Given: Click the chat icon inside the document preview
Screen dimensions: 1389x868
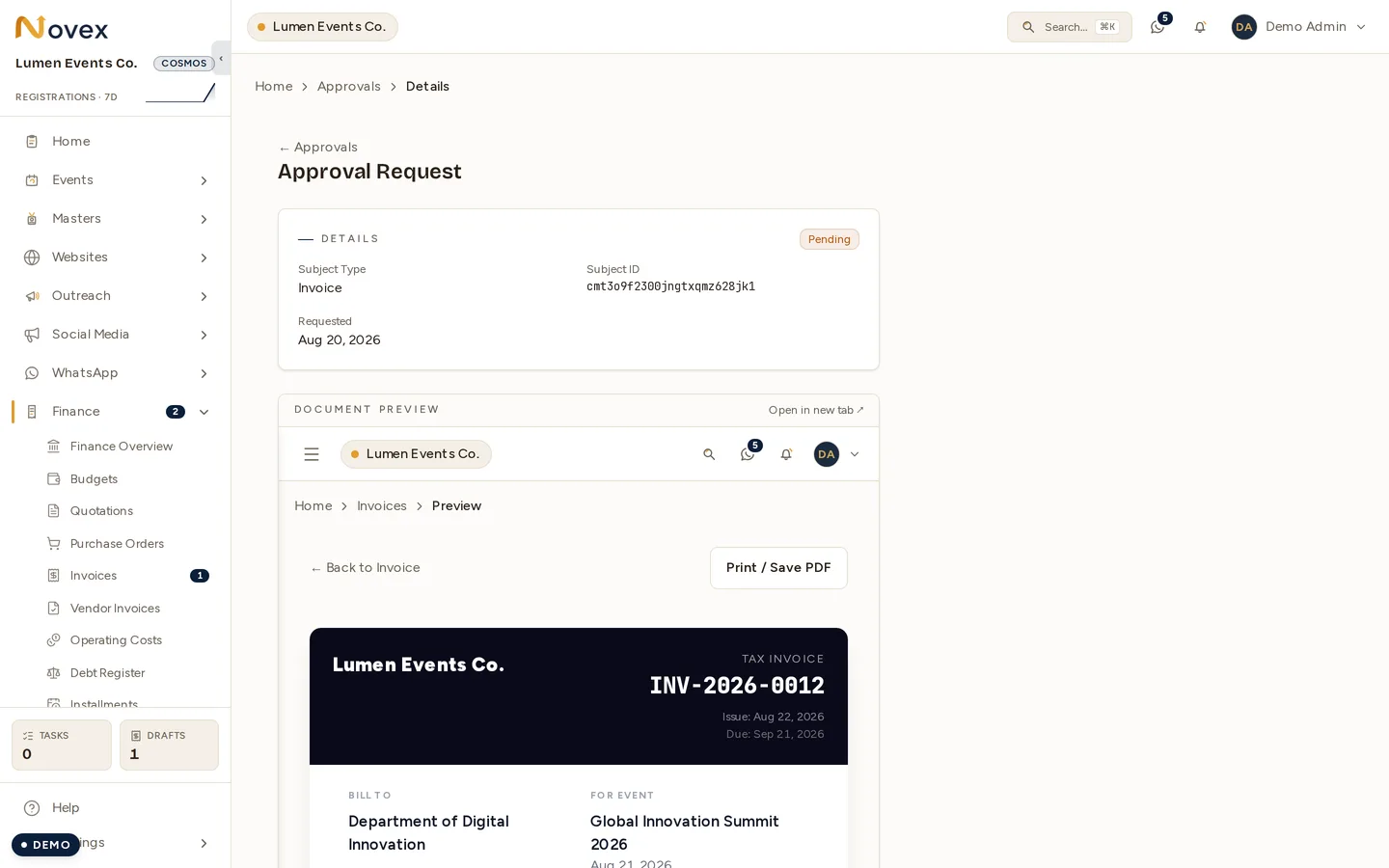Looking at the screenshot, I should point(748,454).
